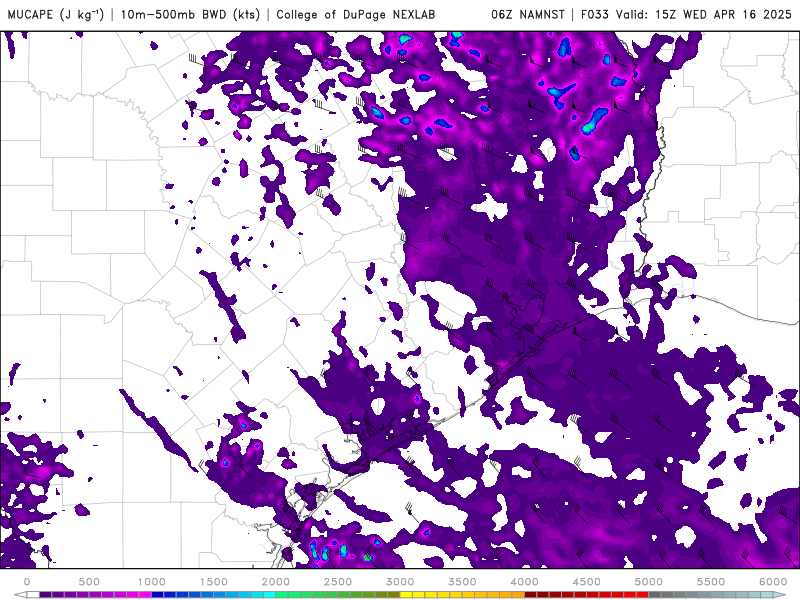Screen dimensions: 800x600
Task: Click the 1500 color scale label
Action: point(214,582)
